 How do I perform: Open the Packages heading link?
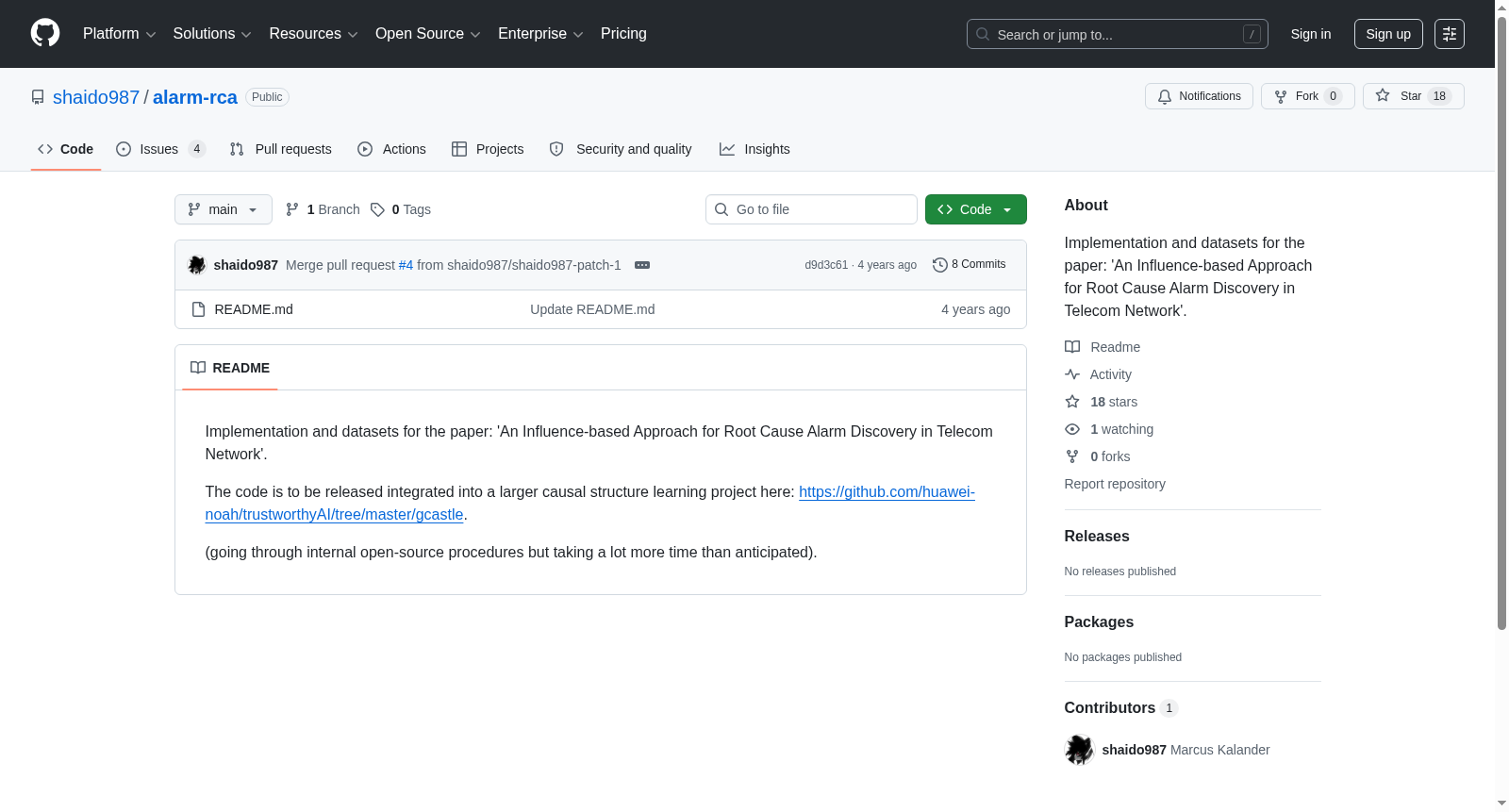pos(1099,621)
